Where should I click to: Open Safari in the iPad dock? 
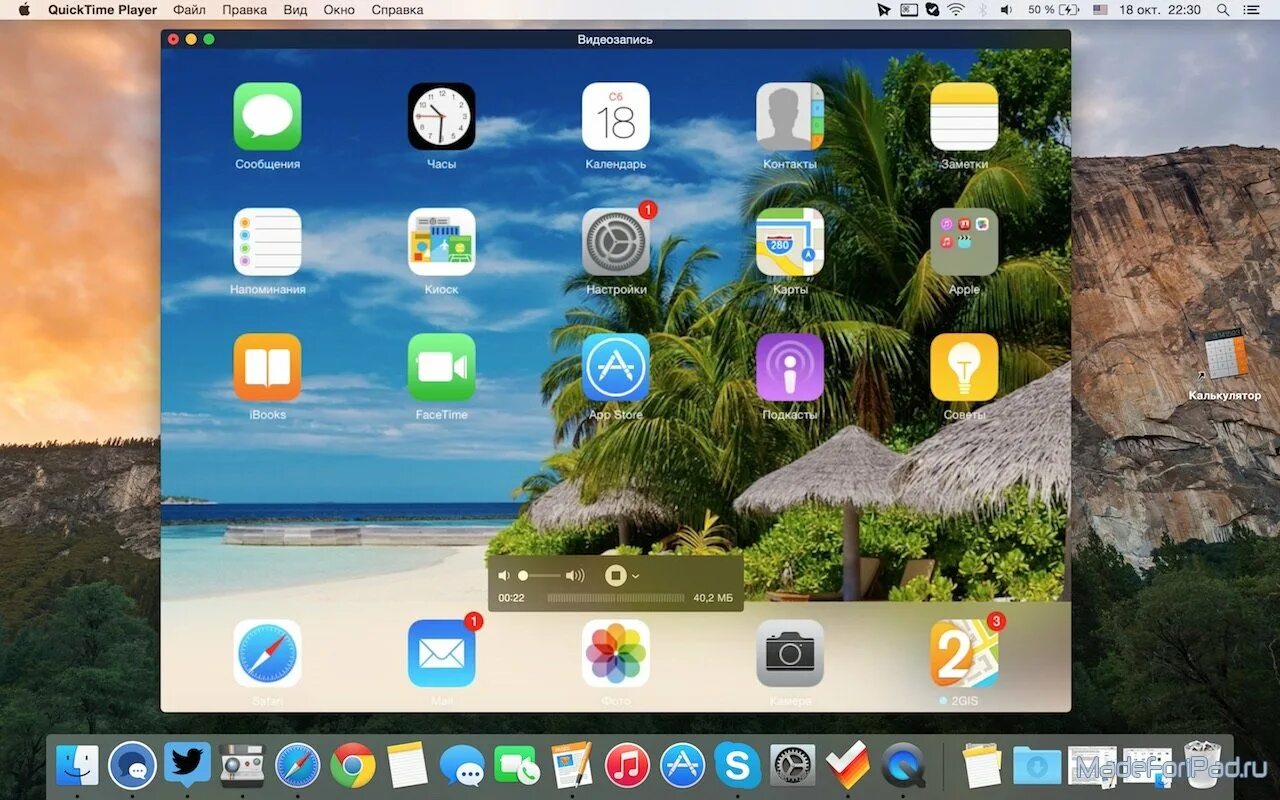[267, 653]
